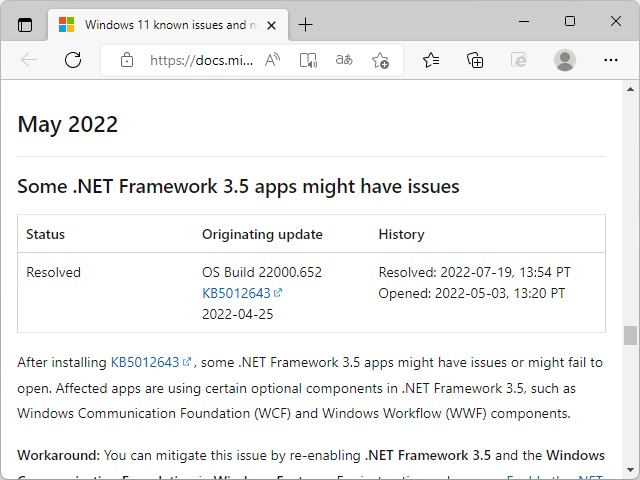
Task: Open Settings and more menu
Action: tap(611, 60)
